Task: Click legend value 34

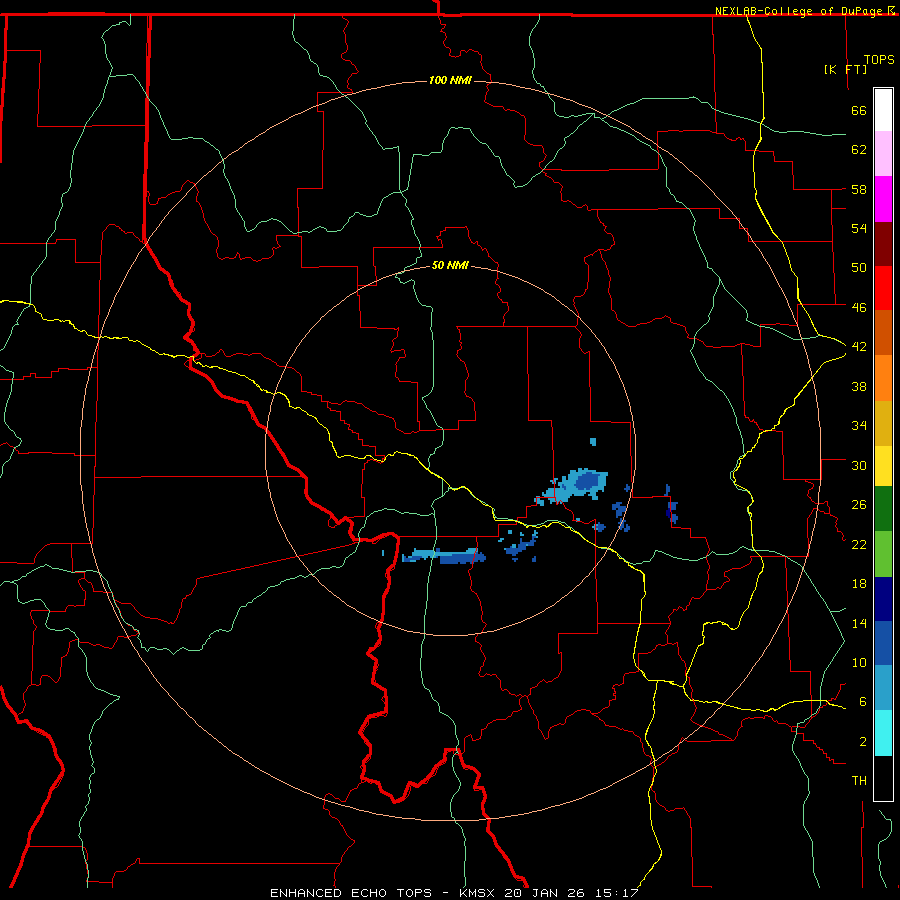Action: click(x=859, y=426)
